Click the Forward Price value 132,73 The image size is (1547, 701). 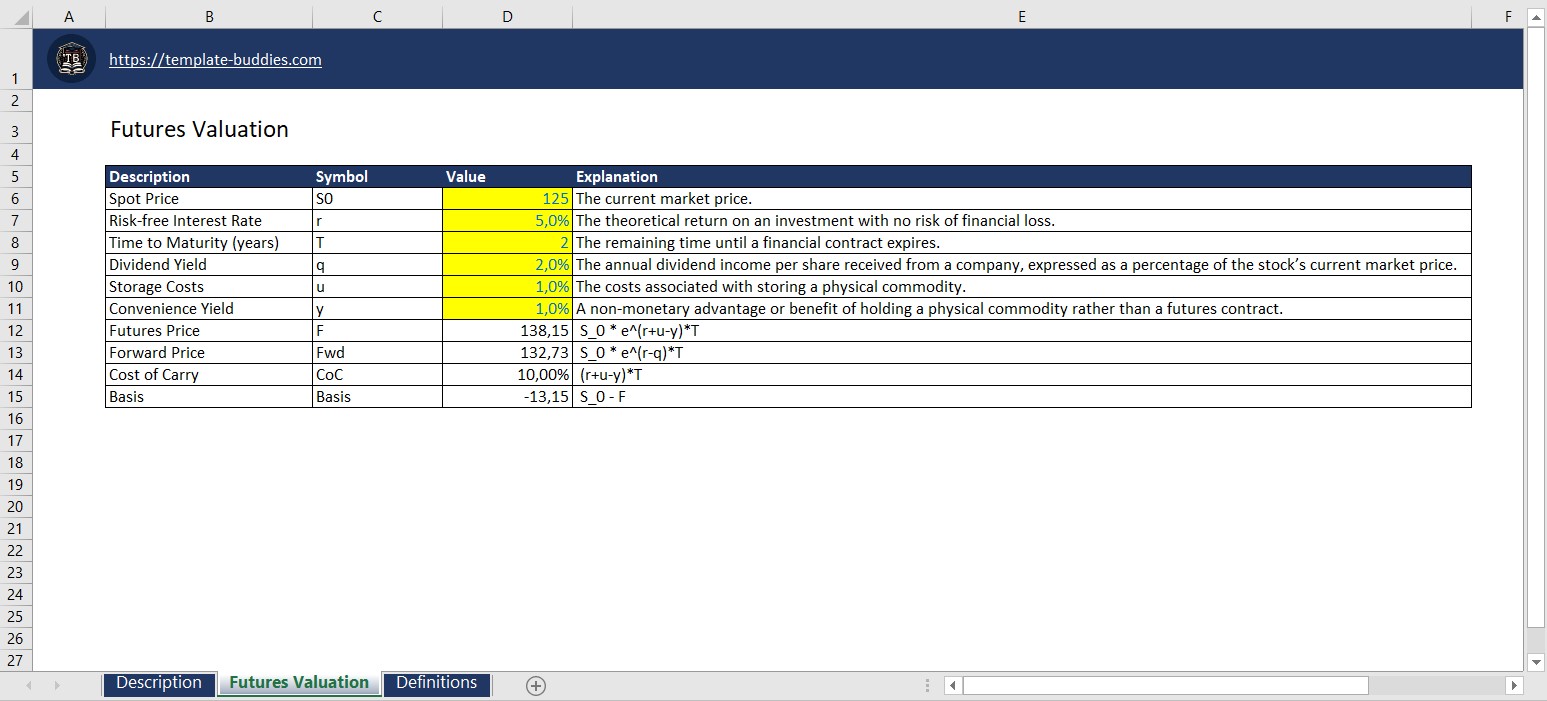(x=507, y=353)
